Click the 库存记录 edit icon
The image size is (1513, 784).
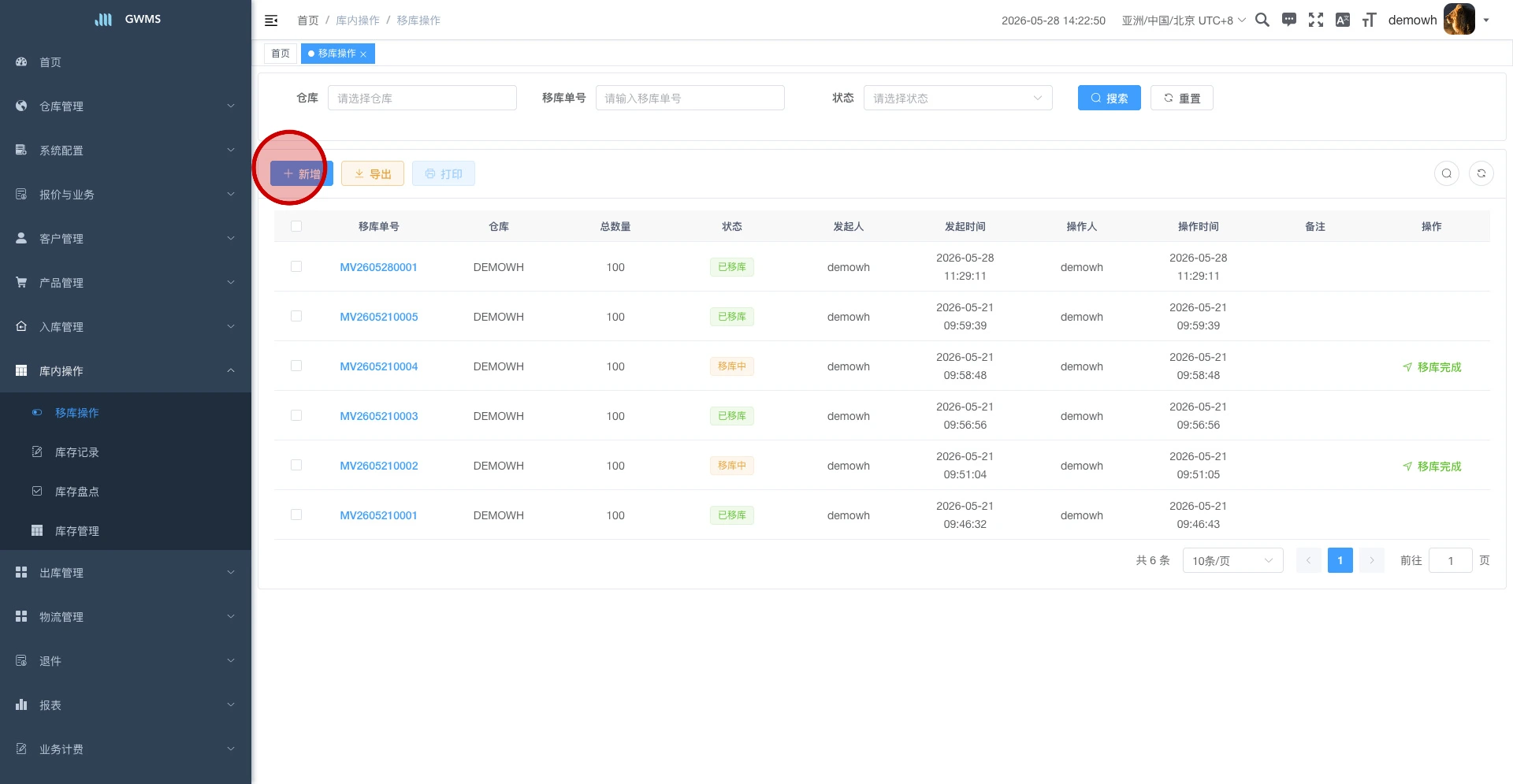click(x=37, y=451)
